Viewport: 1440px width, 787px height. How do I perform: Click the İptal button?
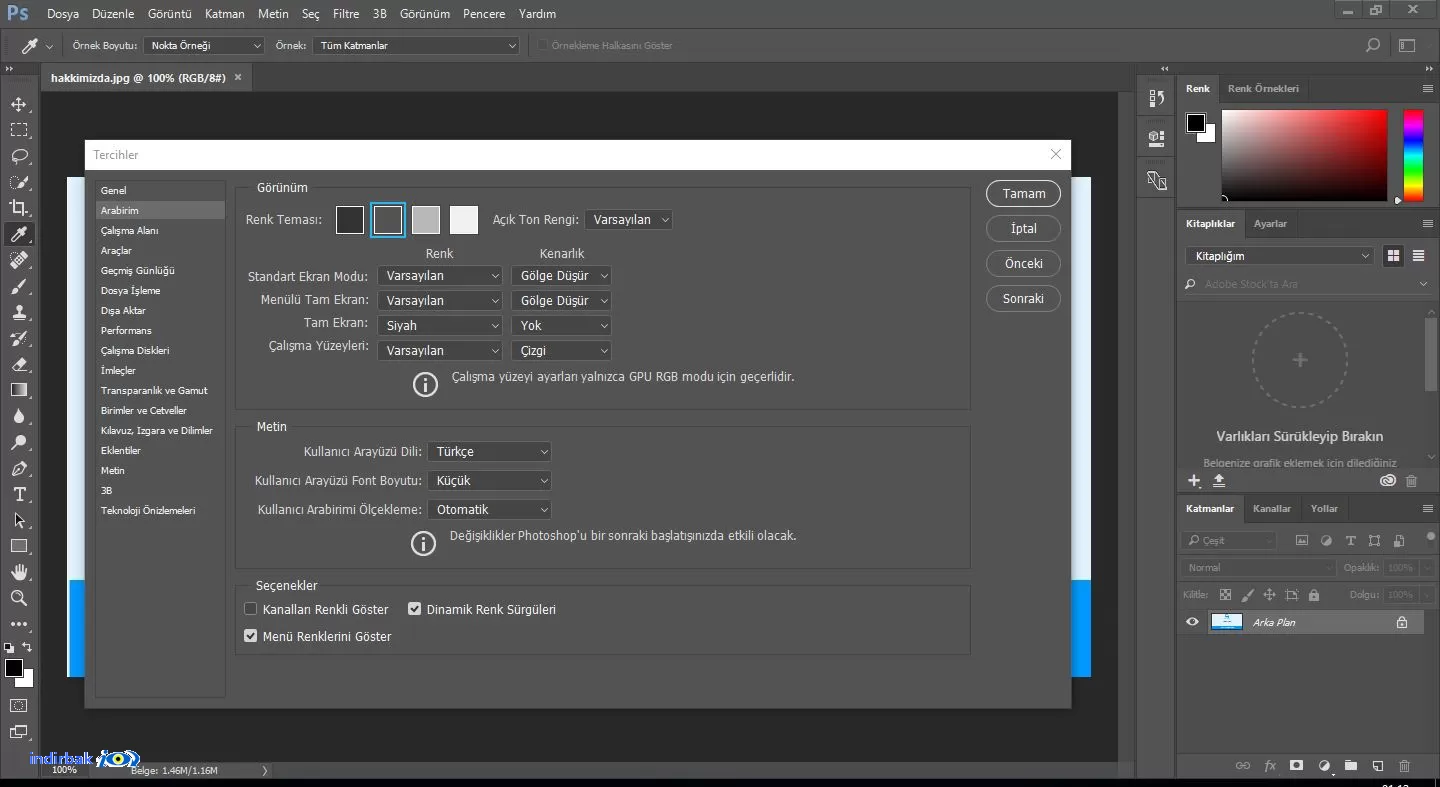click(x=1024, y=229)
